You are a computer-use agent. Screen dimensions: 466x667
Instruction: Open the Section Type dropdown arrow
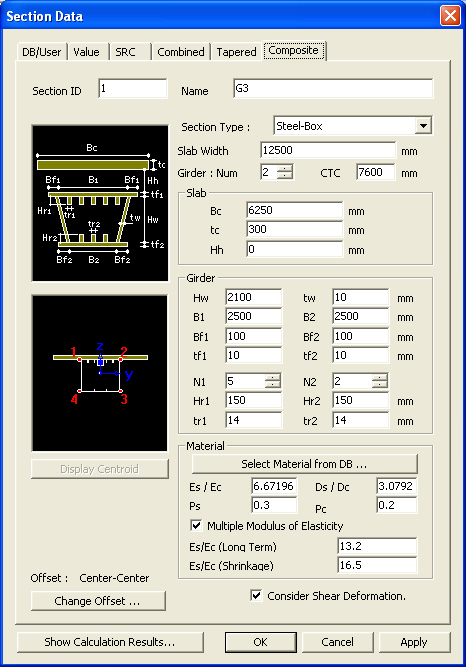coord(423,126)
